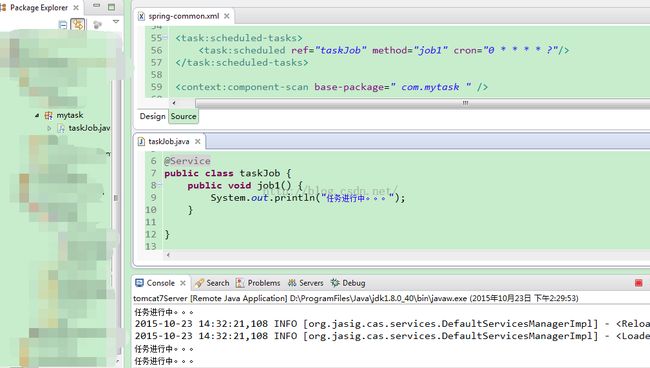Image resolution: width=650 pixels, height=368 pixels.
Task: Maximize the Package Explorer panel
Action: point(112,7)
